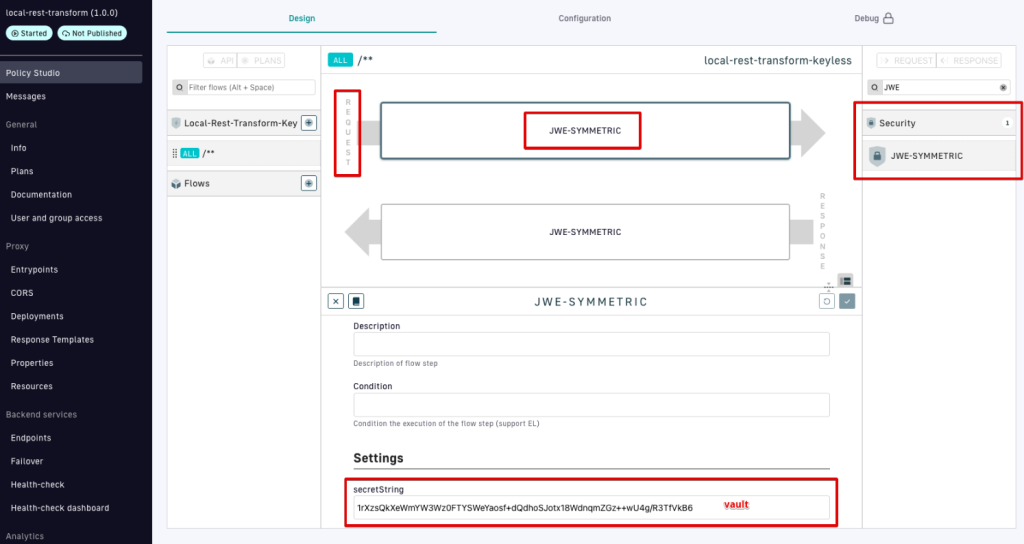Click into the Condition field
Viewport: 1024px width, 544px height.
[x=591, y=405]
